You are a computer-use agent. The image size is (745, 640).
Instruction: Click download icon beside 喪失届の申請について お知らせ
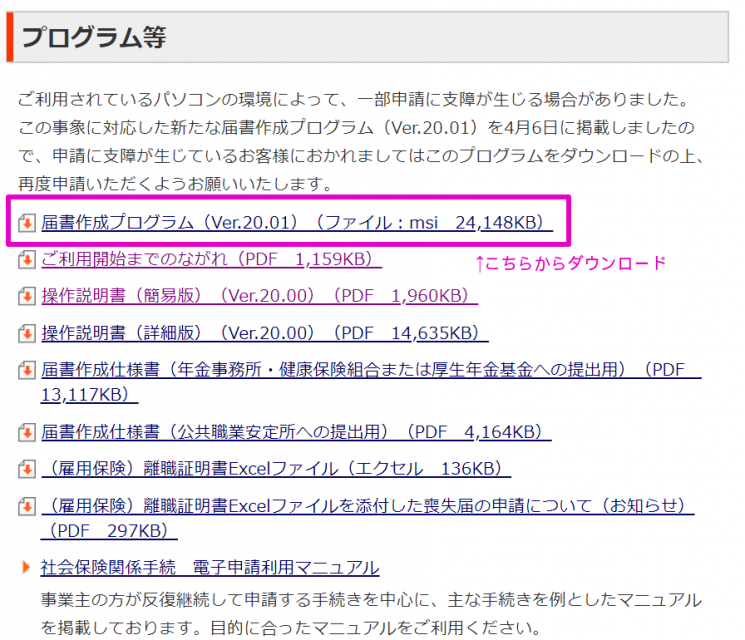[x=27, y=506]
